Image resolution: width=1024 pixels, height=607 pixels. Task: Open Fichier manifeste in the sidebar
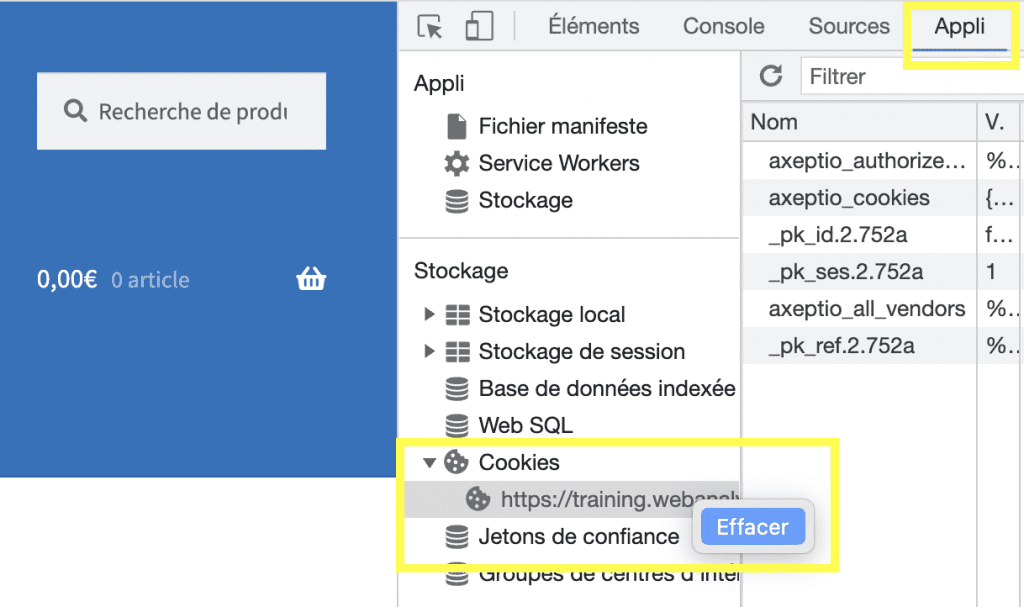[x=562, y=126]
